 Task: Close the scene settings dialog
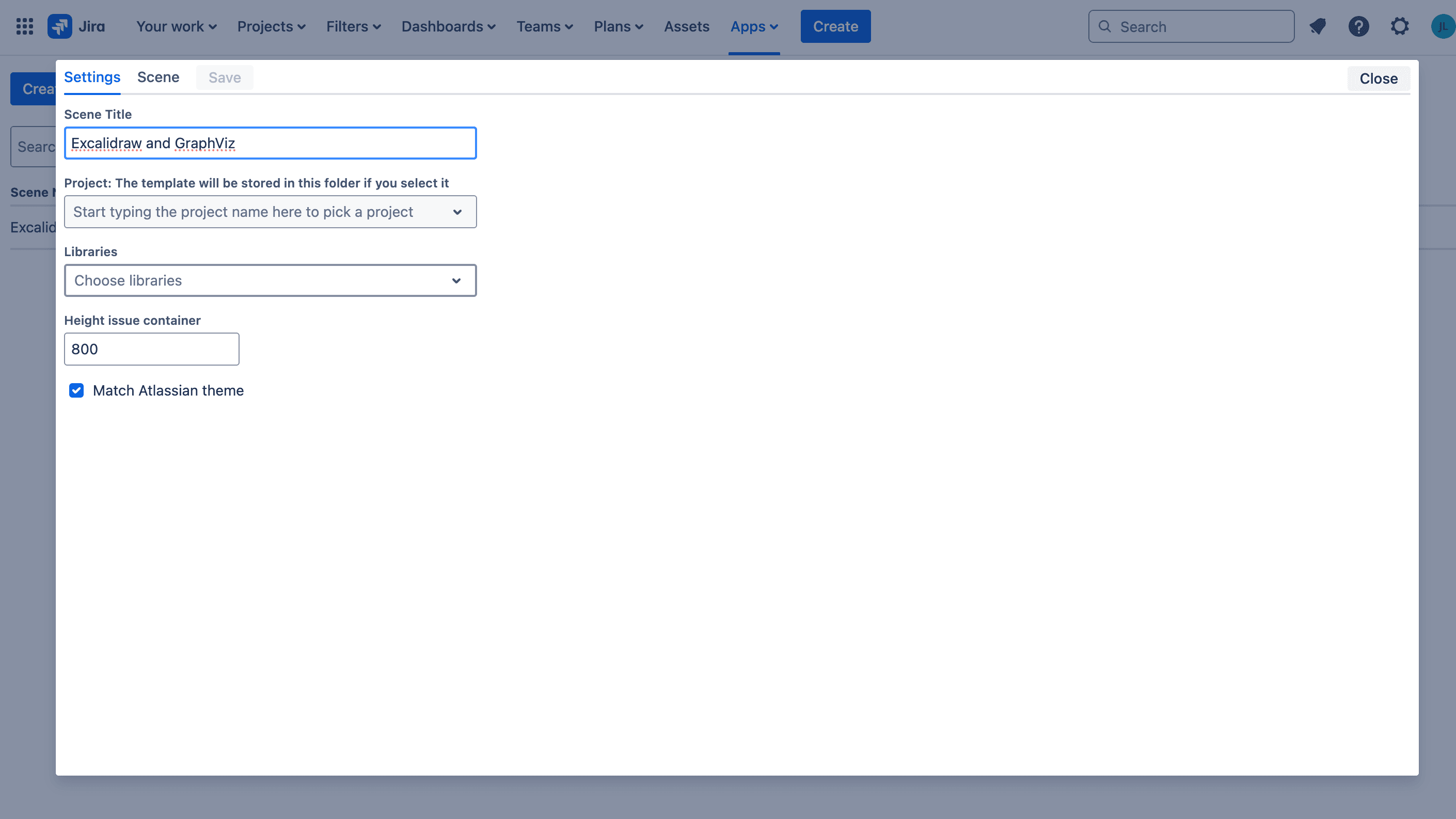[x=1379, y=78]
